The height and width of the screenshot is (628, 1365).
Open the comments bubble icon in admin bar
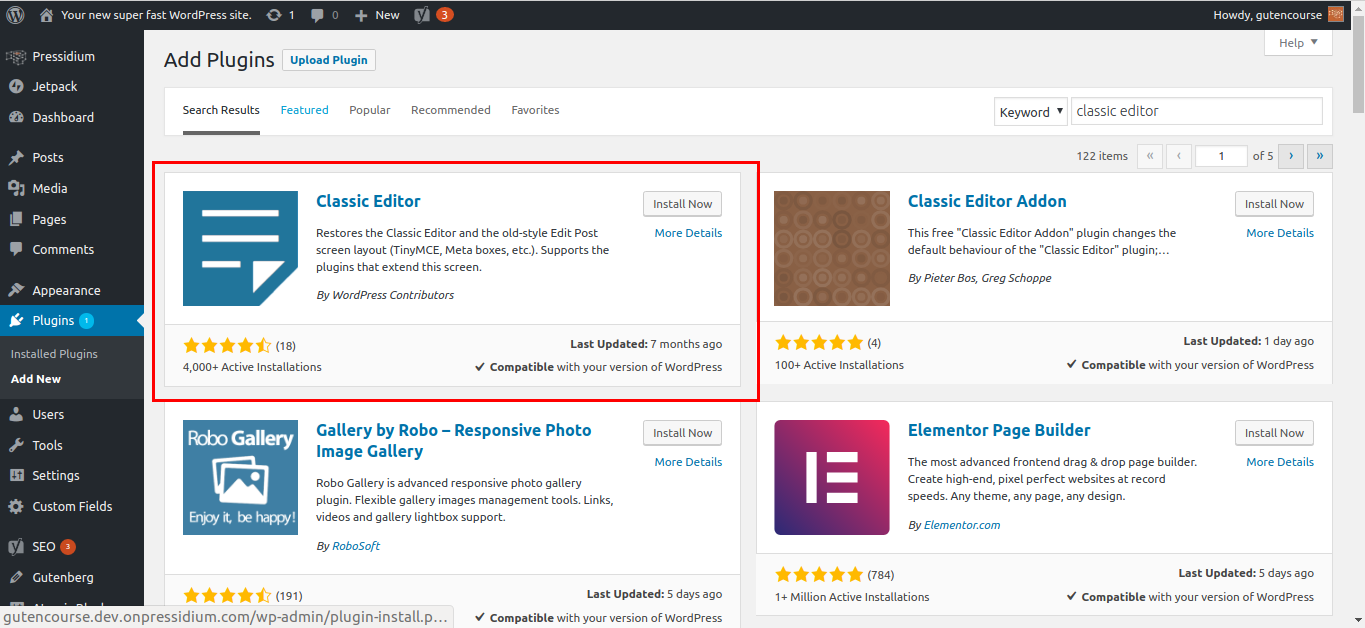[317, 15]
